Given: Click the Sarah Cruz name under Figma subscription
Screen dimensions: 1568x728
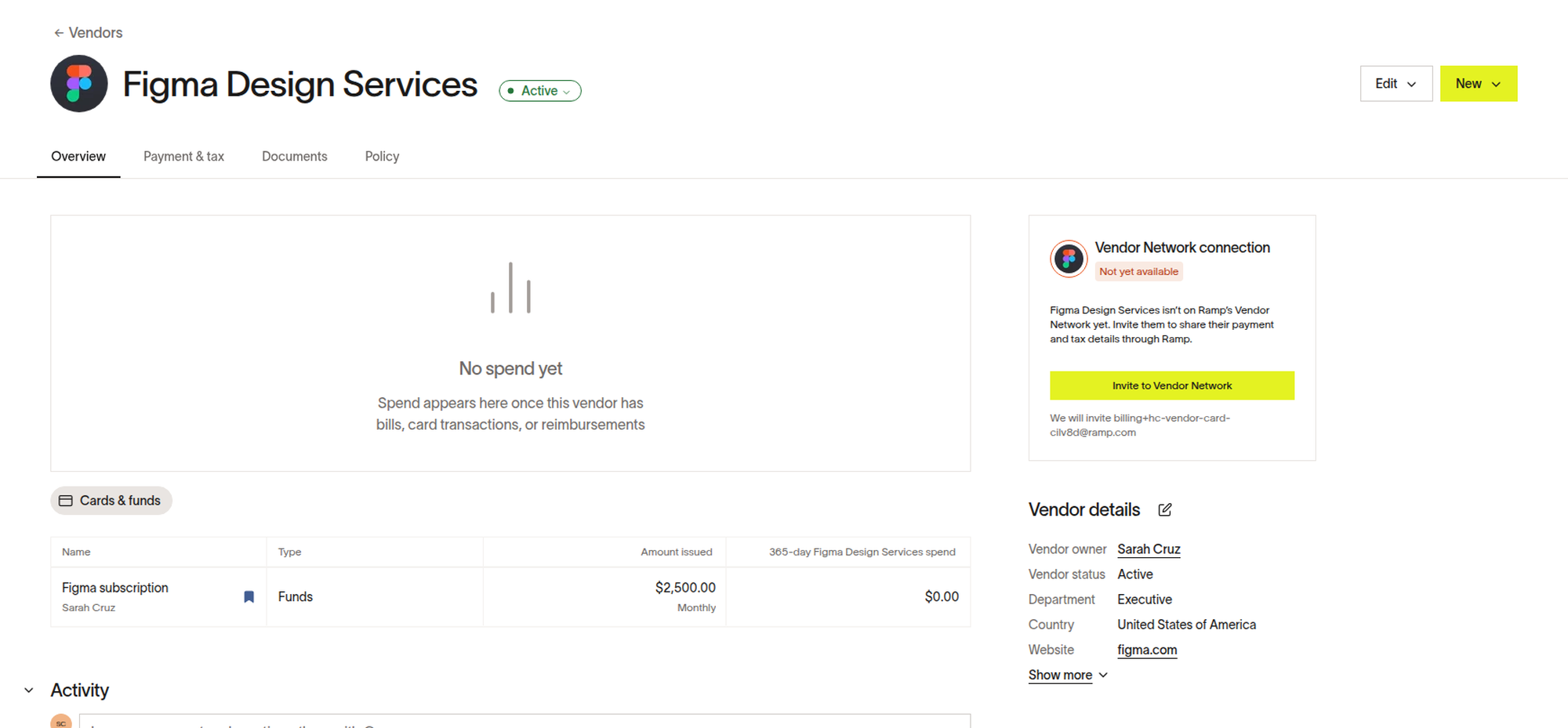Looking at the screenshot, I should (89, 608).
